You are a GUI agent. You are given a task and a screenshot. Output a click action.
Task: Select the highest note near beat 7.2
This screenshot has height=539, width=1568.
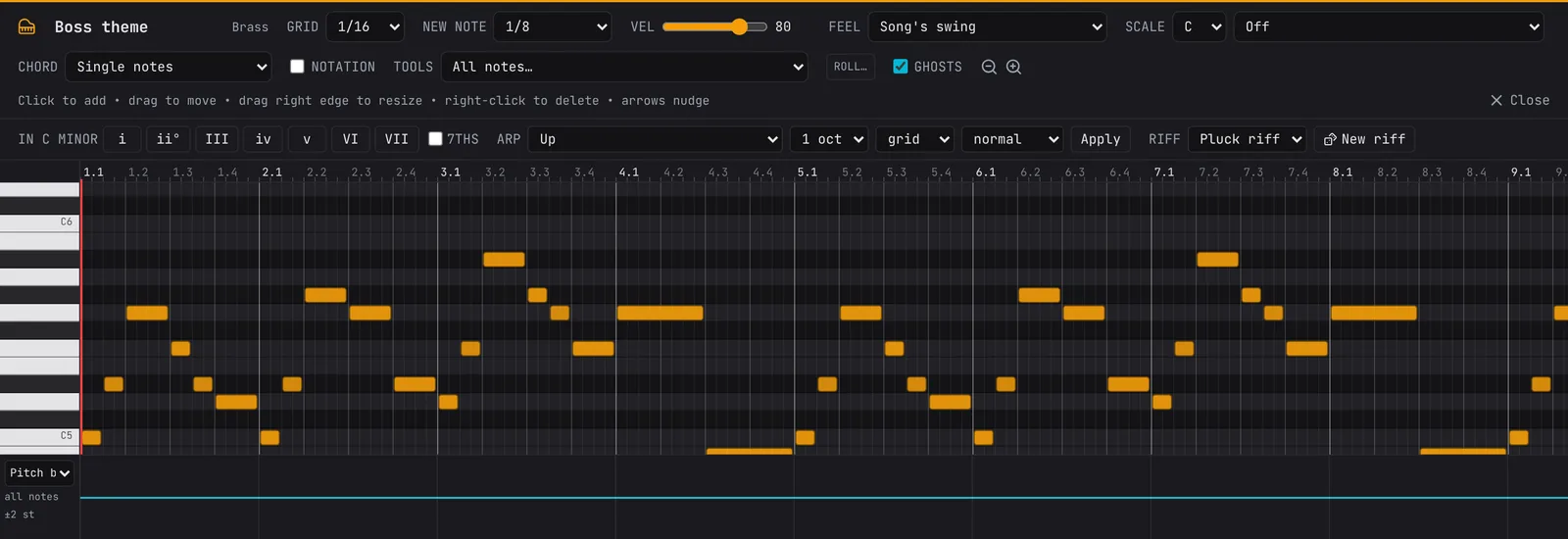pyautogui.click(x=1217, y=260)
